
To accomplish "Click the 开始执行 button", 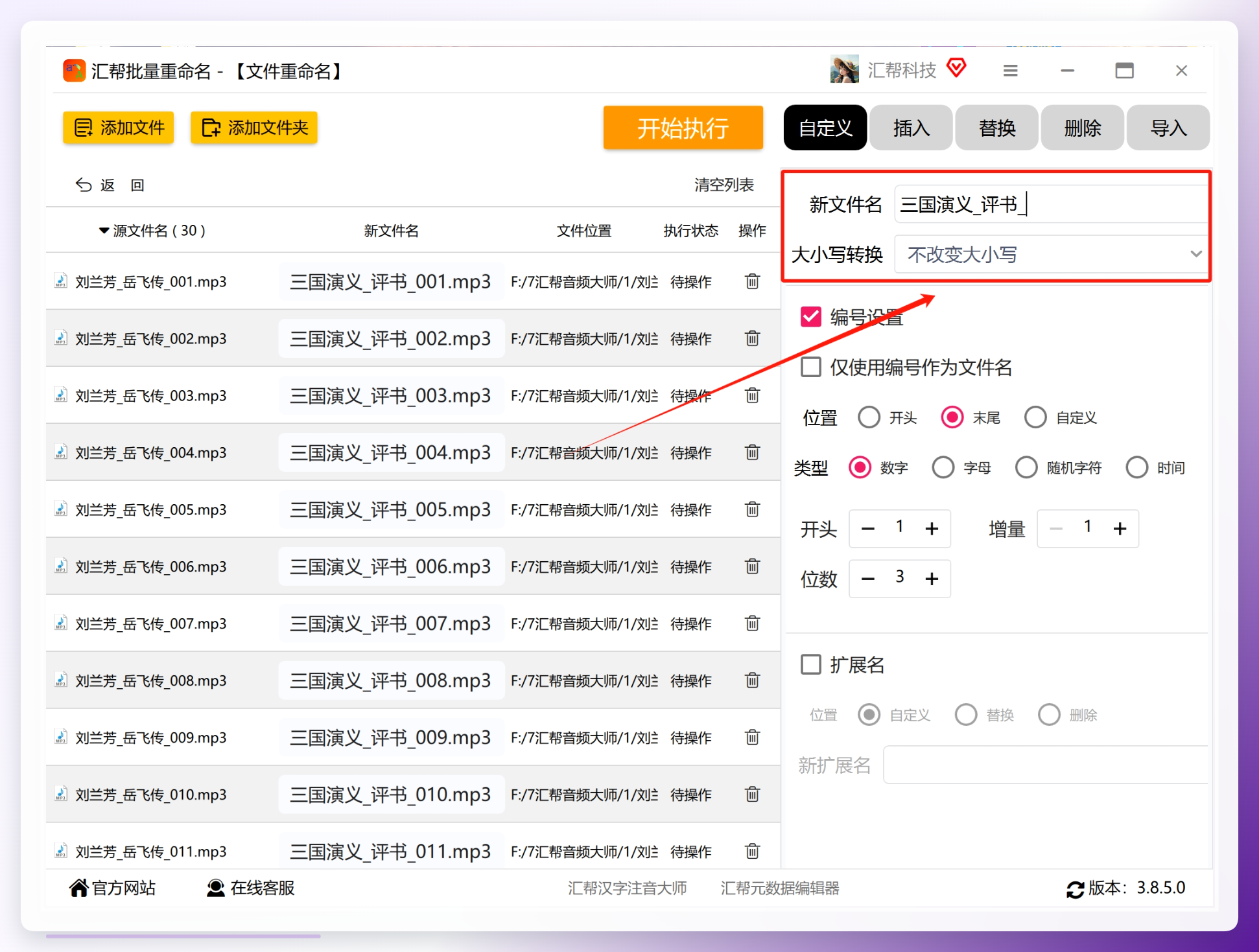I will 683,128.
